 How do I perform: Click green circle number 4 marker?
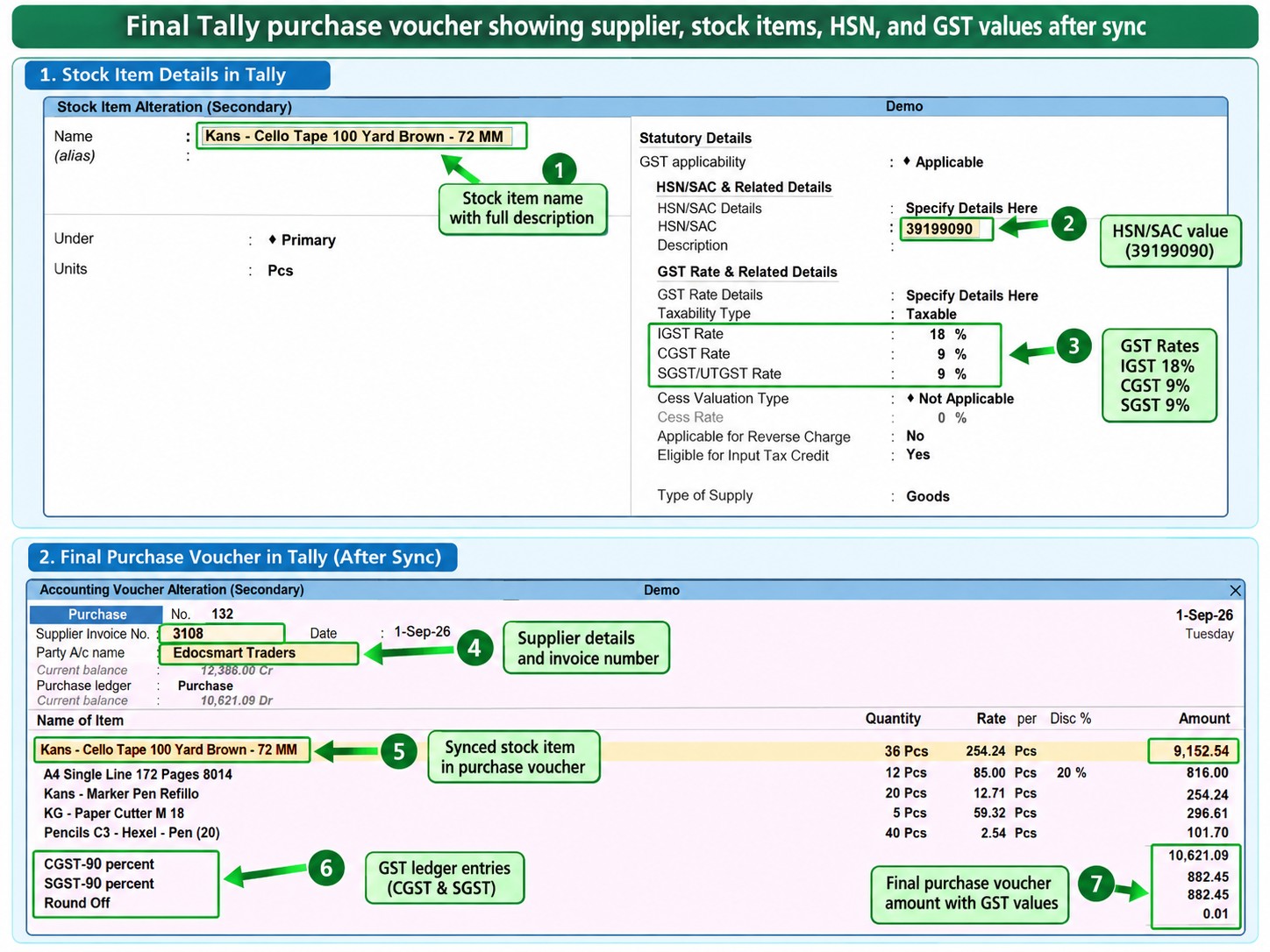(474, 648)
